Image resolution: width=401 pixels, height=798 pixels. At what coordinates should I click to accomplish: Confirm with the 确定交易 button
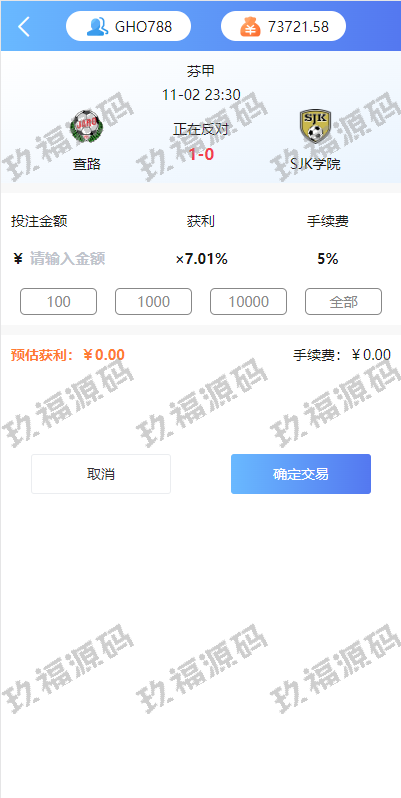coord(301,474)
